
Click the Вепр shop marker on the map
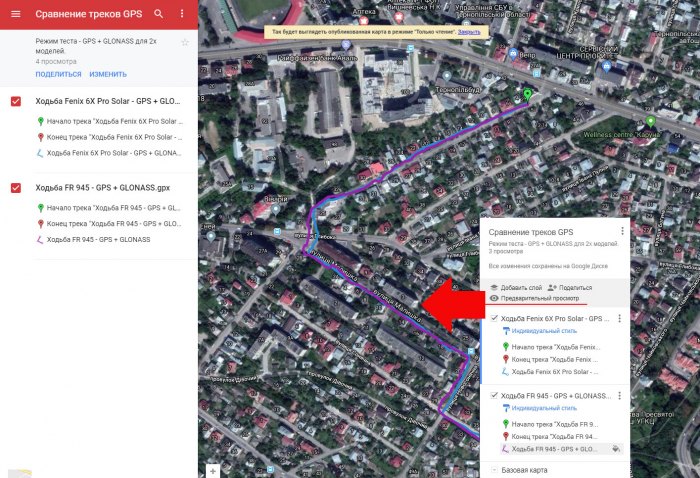[513, 54]
